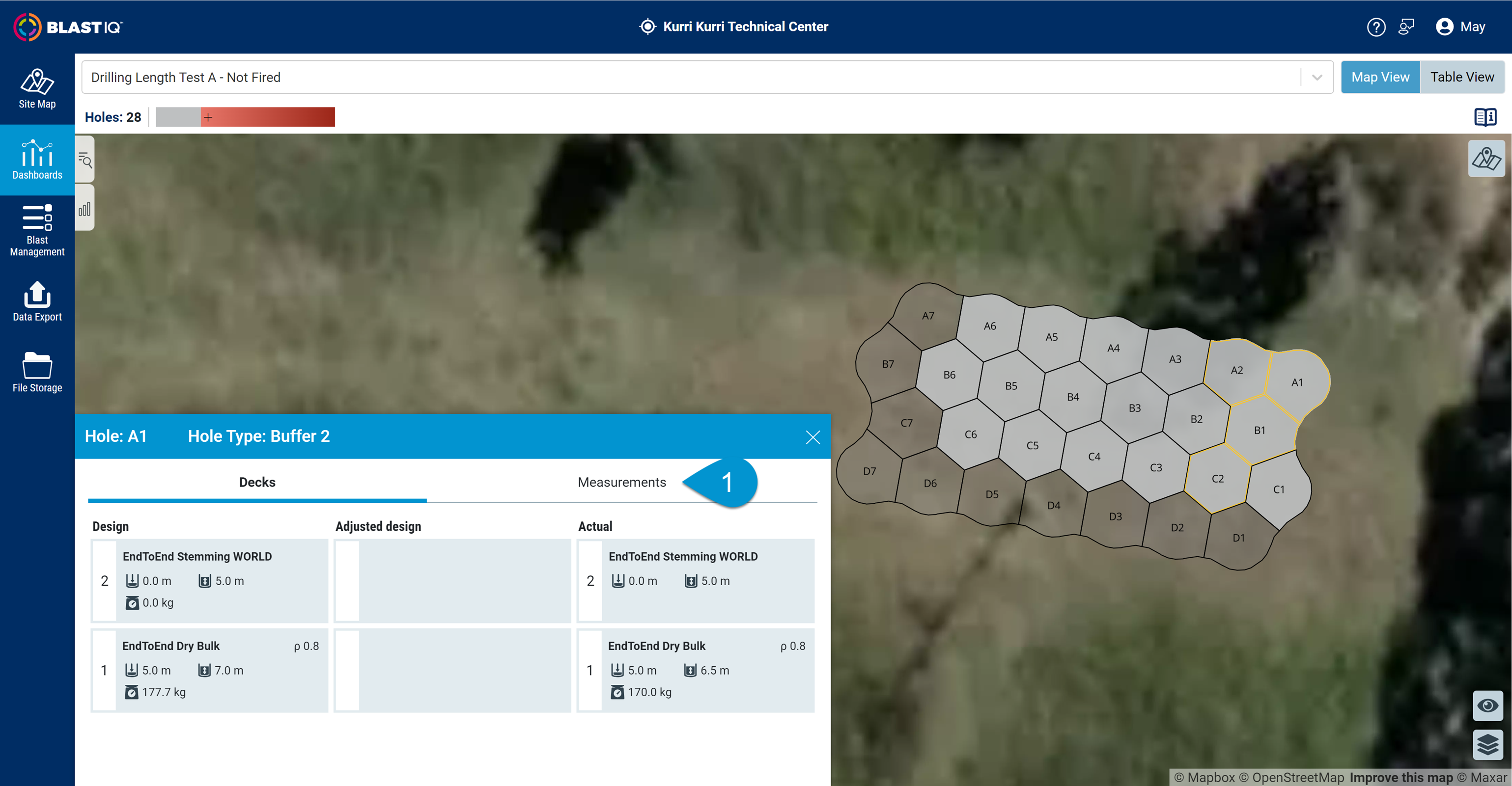Go to Blast Management
The image size is (1512, 786).
coord(37,231)
